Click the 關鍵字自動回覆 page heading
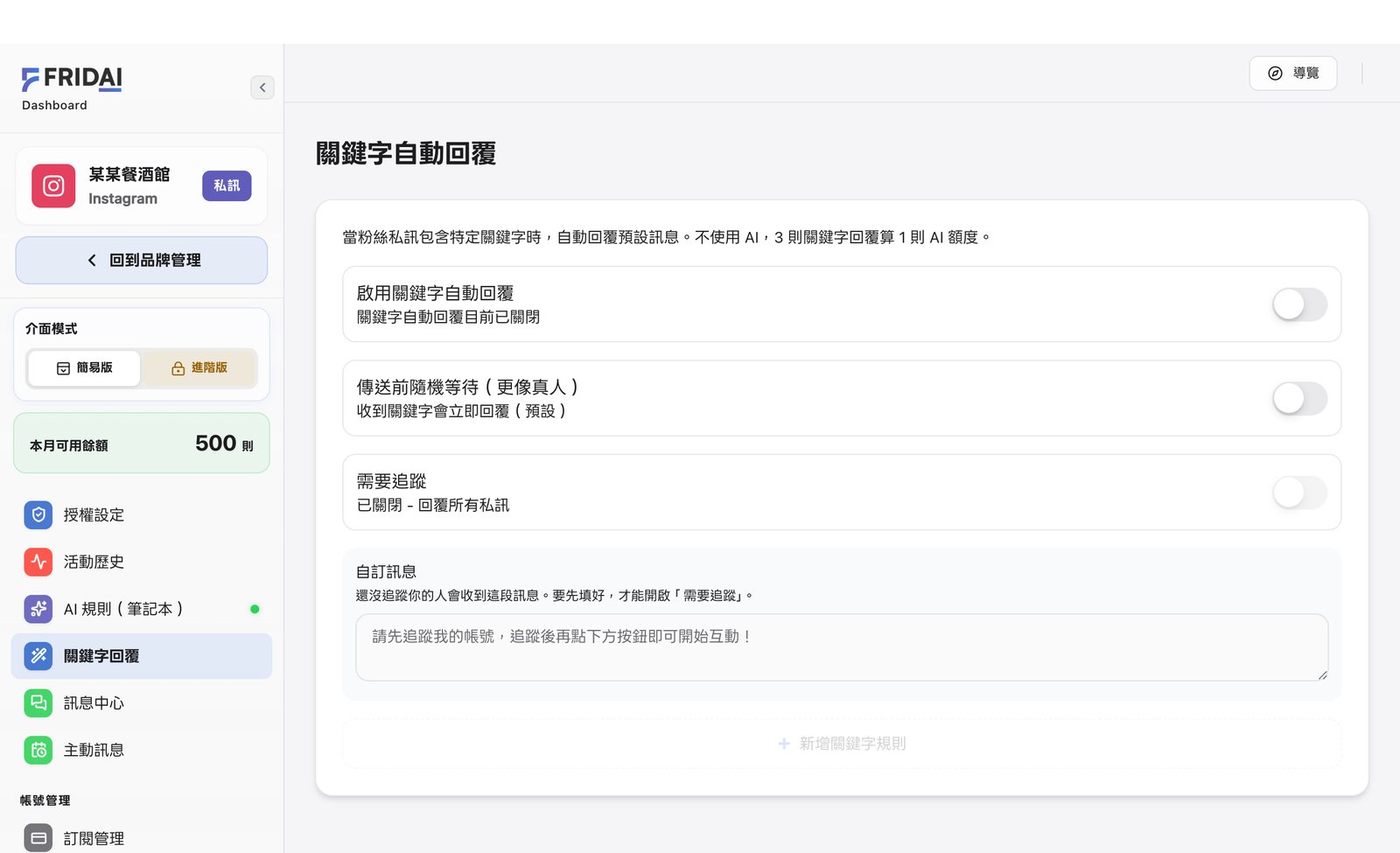 point(406,153)
